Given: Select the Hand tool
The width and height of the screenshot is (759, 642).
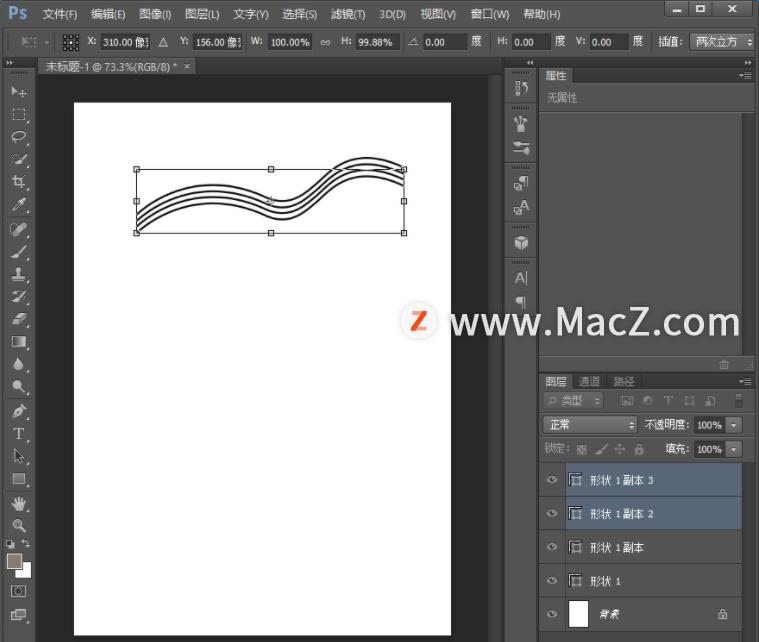Looking at the screenshot, I should [19, 503].
